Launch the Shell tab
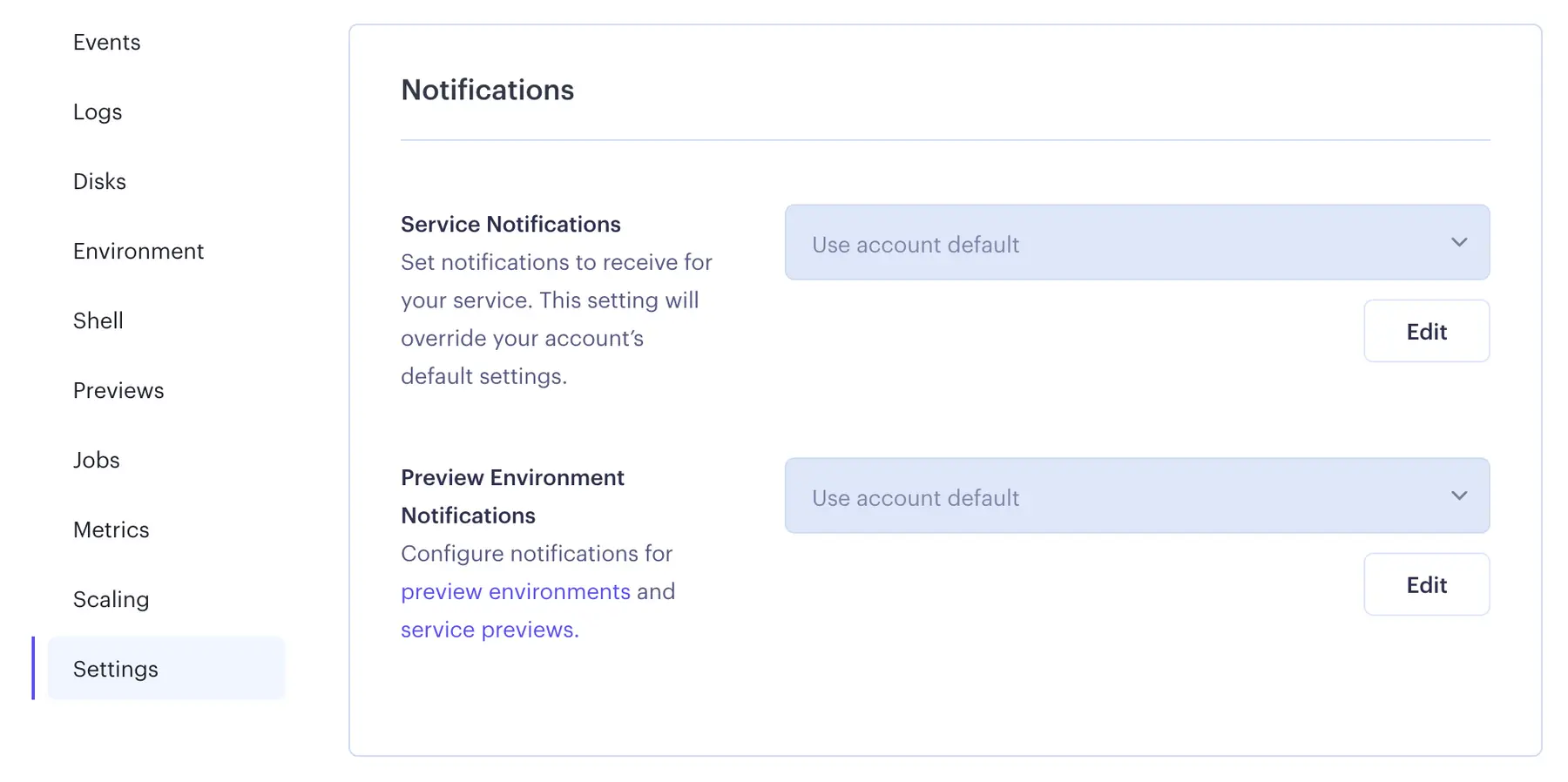The image size is (1568, 782). (98, 320)
